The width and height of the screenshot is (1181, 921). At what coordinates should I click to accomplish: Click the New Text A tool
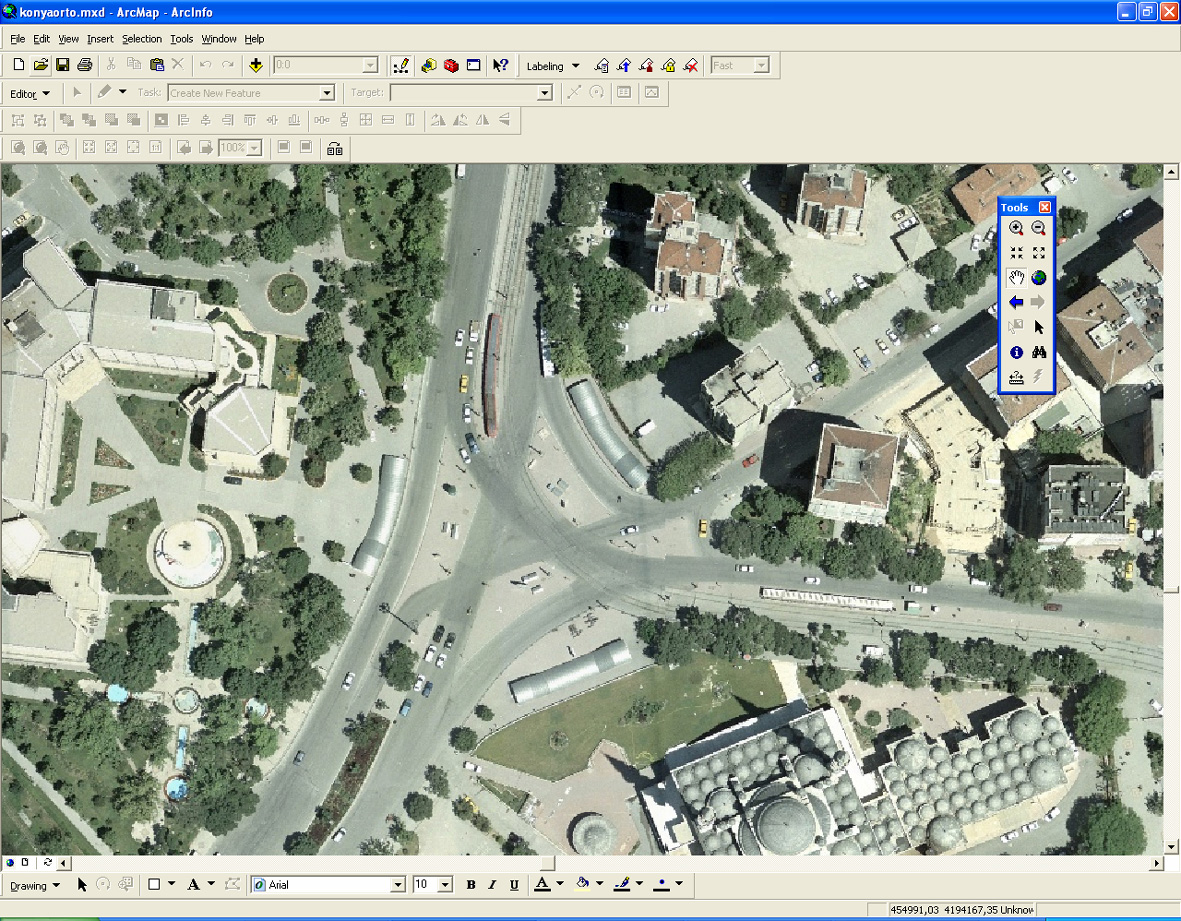(194, 885)
